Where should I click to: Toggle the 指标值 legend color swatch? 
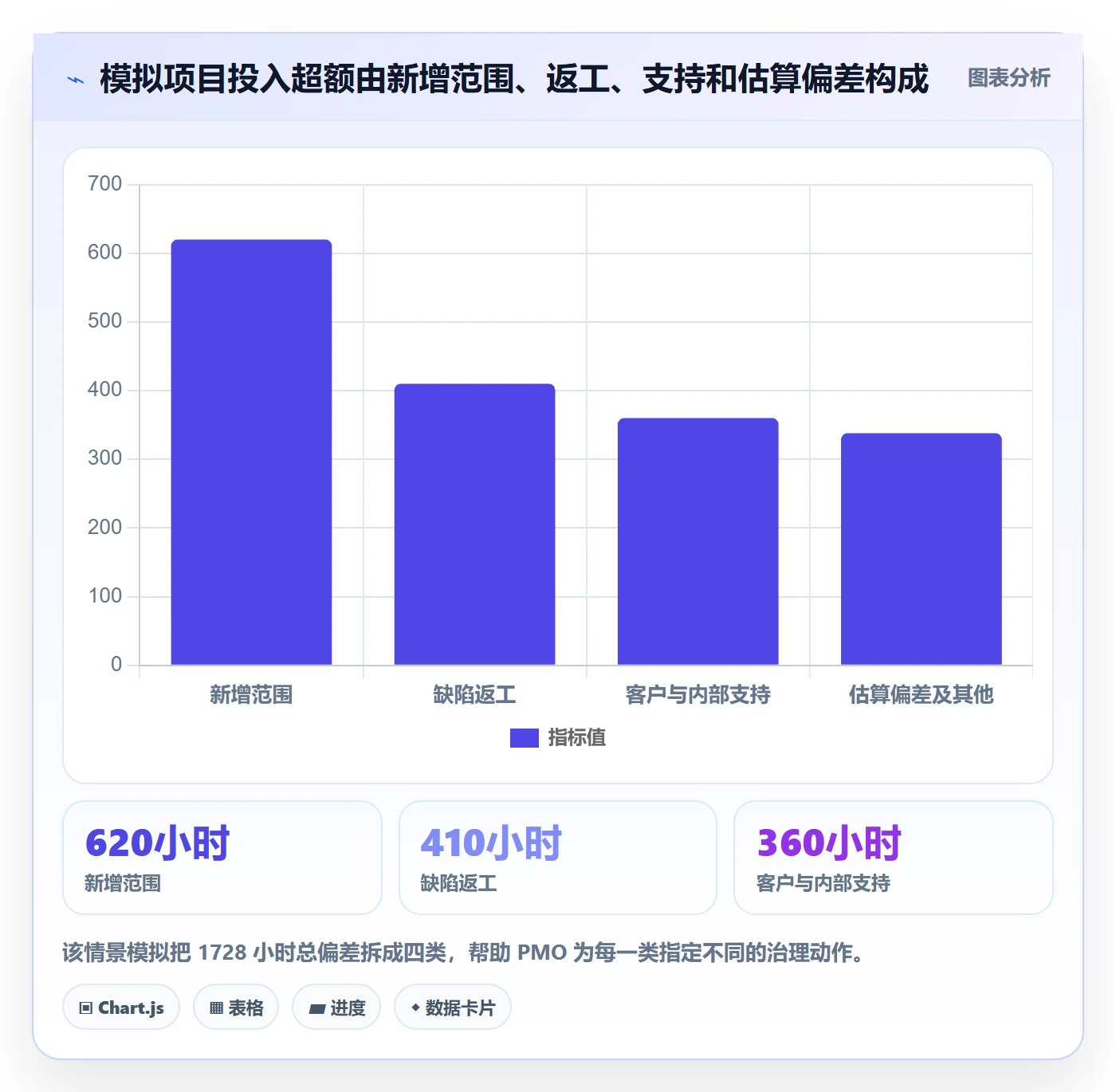coord(524,738)
